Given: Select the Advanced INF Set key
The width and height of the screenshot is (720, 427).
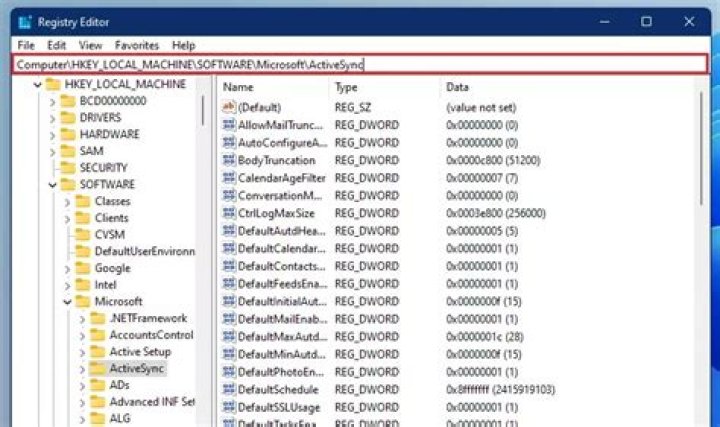Looking at the screenshot, I should (152, 402).
